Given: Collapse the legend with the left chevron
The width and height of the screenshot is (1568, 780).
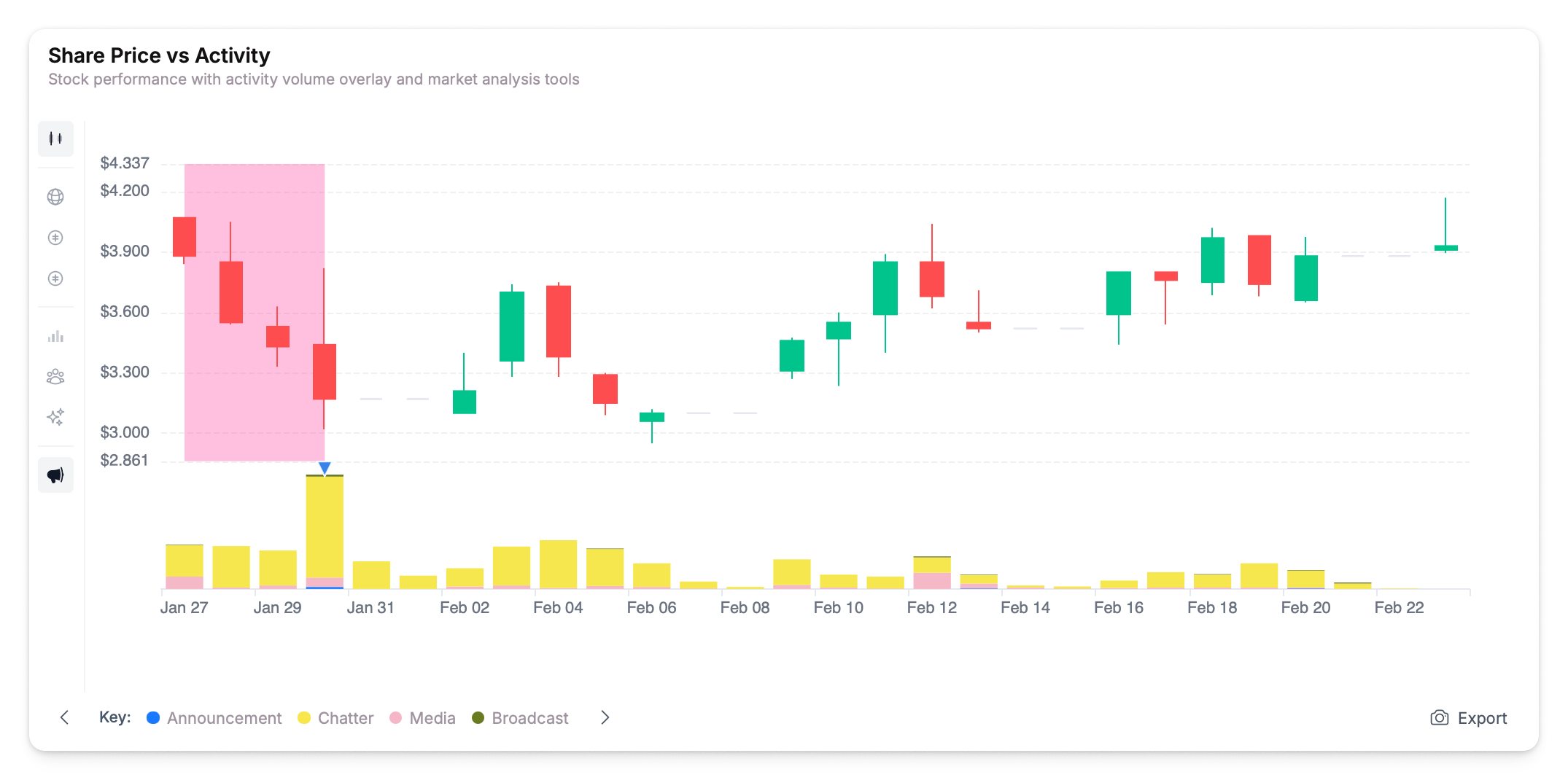Looking at the screenshot, I should pos(65,717).
